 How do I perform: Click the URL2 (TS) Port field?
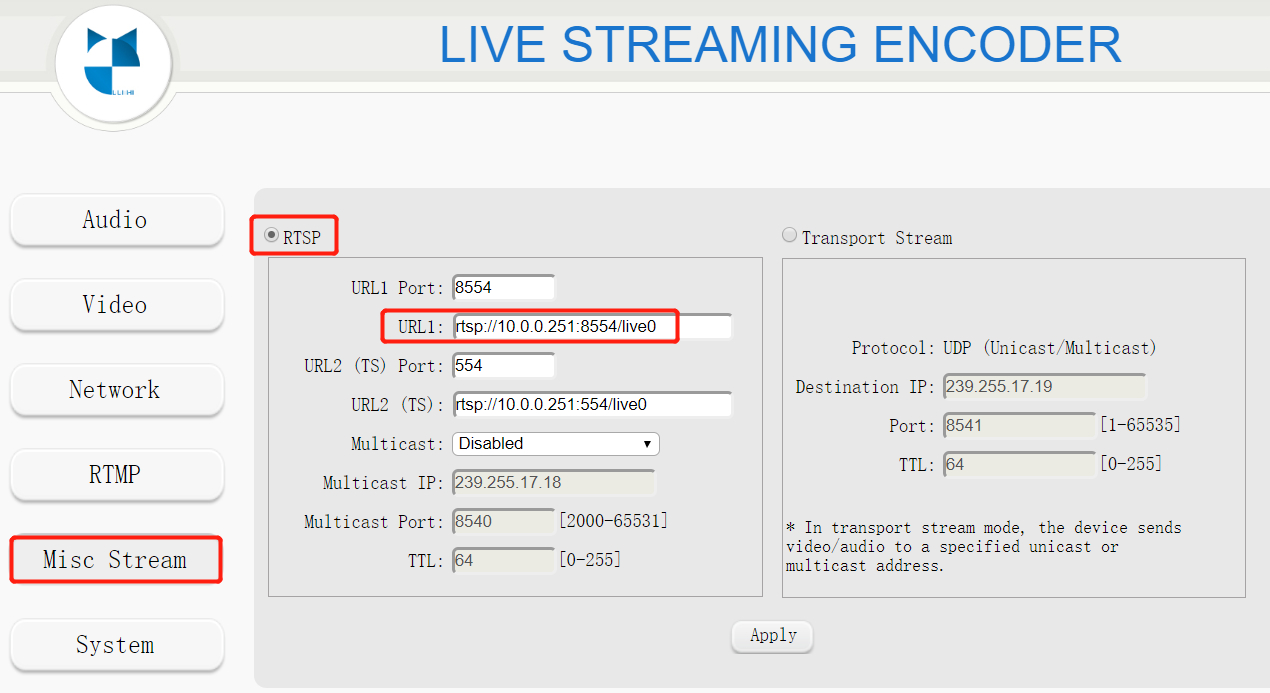click(x=503, y=365)
